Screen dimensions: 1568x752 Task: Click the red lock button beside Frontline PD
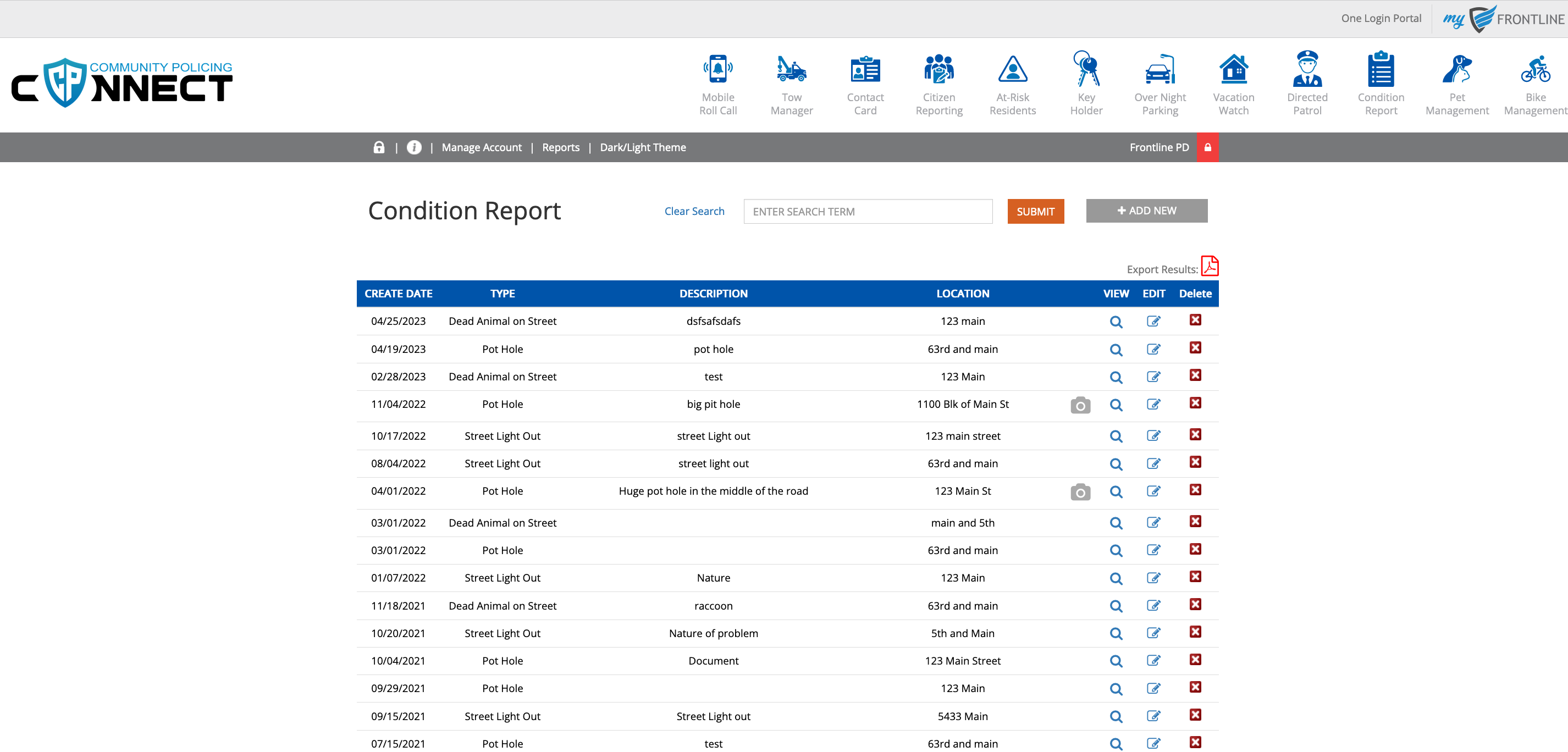click(x=1207, y=147)
